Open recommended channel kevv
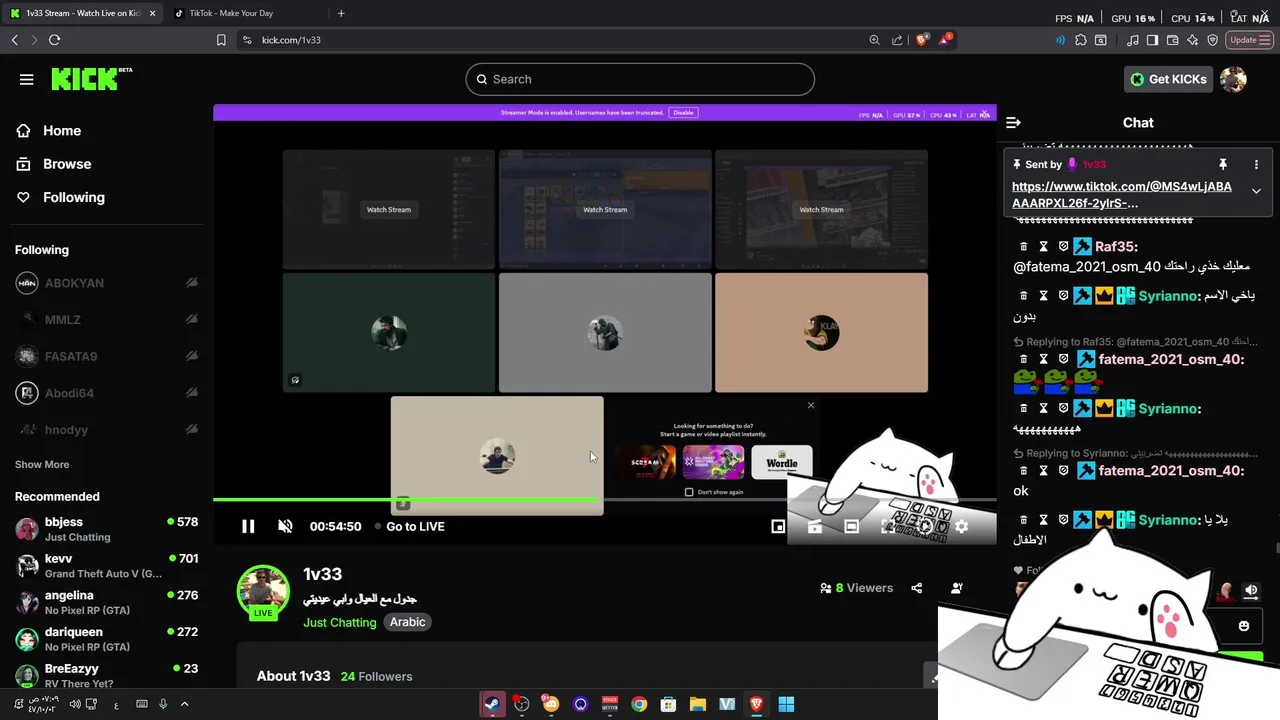This screenshot has width=1280, height=720. pos(106,566)
